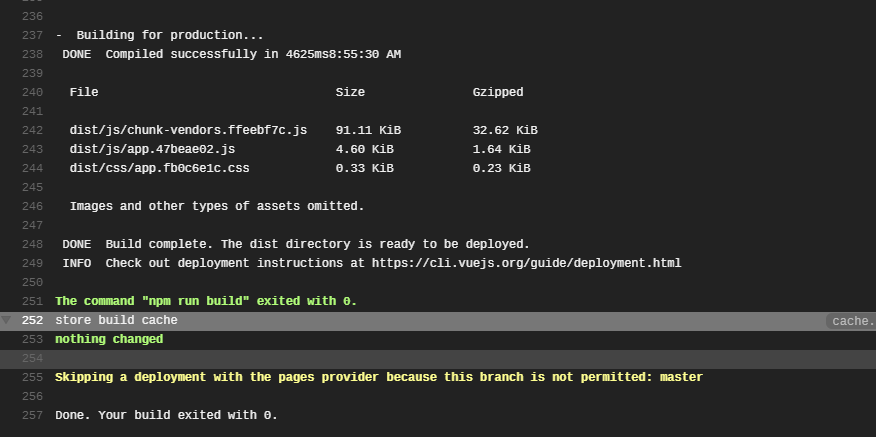Click 'dist/js/app.47beae02.js' file name

[x=152, y=149]
